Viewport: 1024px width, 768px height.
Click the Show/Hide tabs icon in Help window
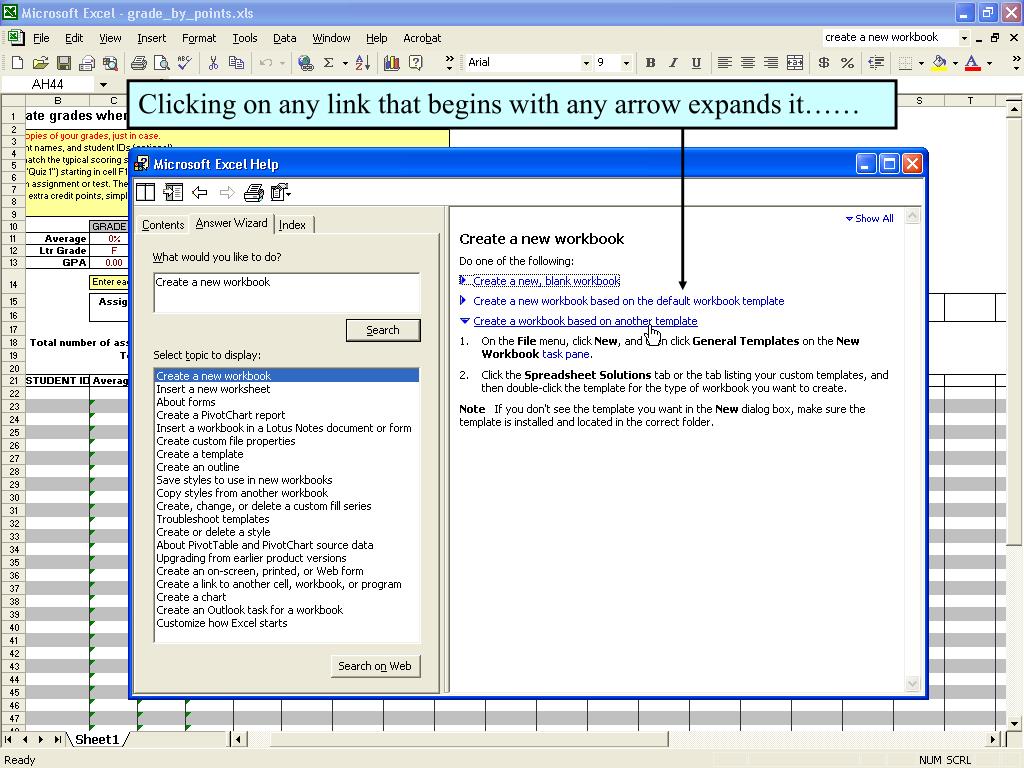(x=146, y=192)
